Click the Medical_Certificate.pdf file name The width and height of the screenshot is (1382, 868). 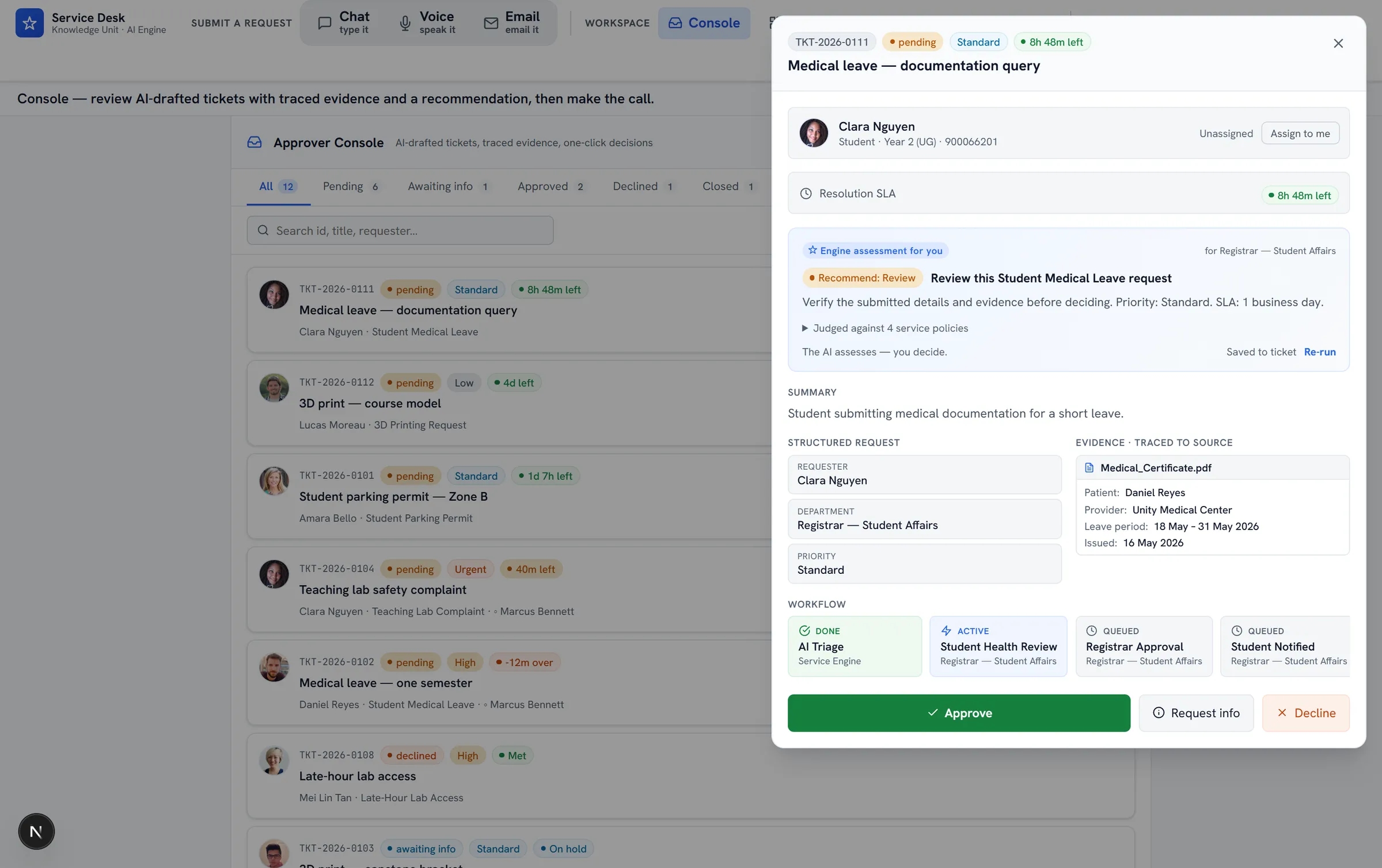click(1156, 467)
